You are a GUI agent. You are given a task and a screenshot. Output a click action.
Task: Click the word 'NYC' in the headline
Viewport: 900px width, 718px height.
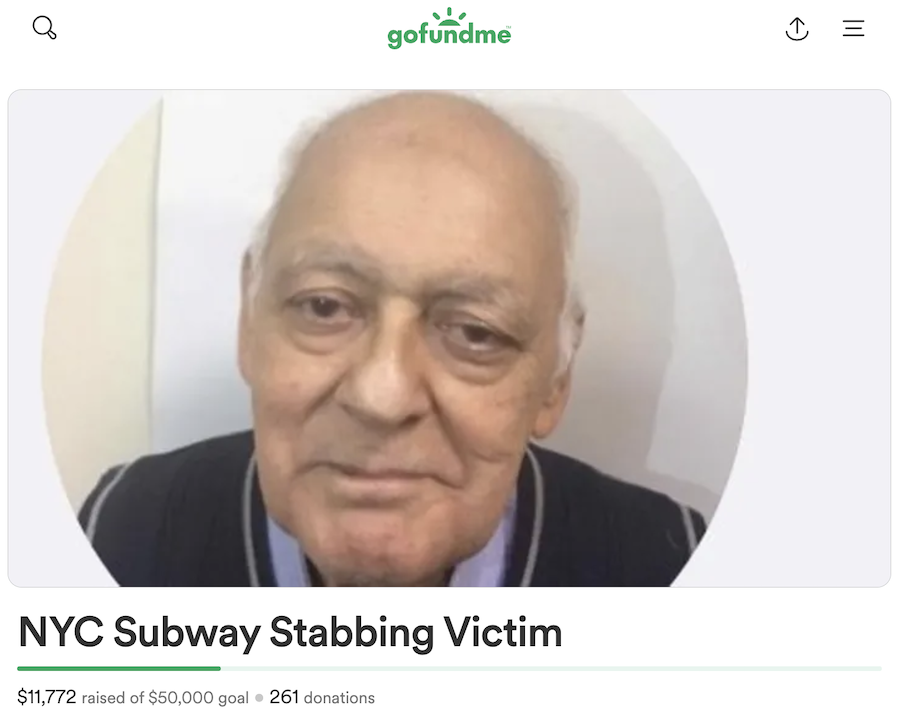[61, 632]
